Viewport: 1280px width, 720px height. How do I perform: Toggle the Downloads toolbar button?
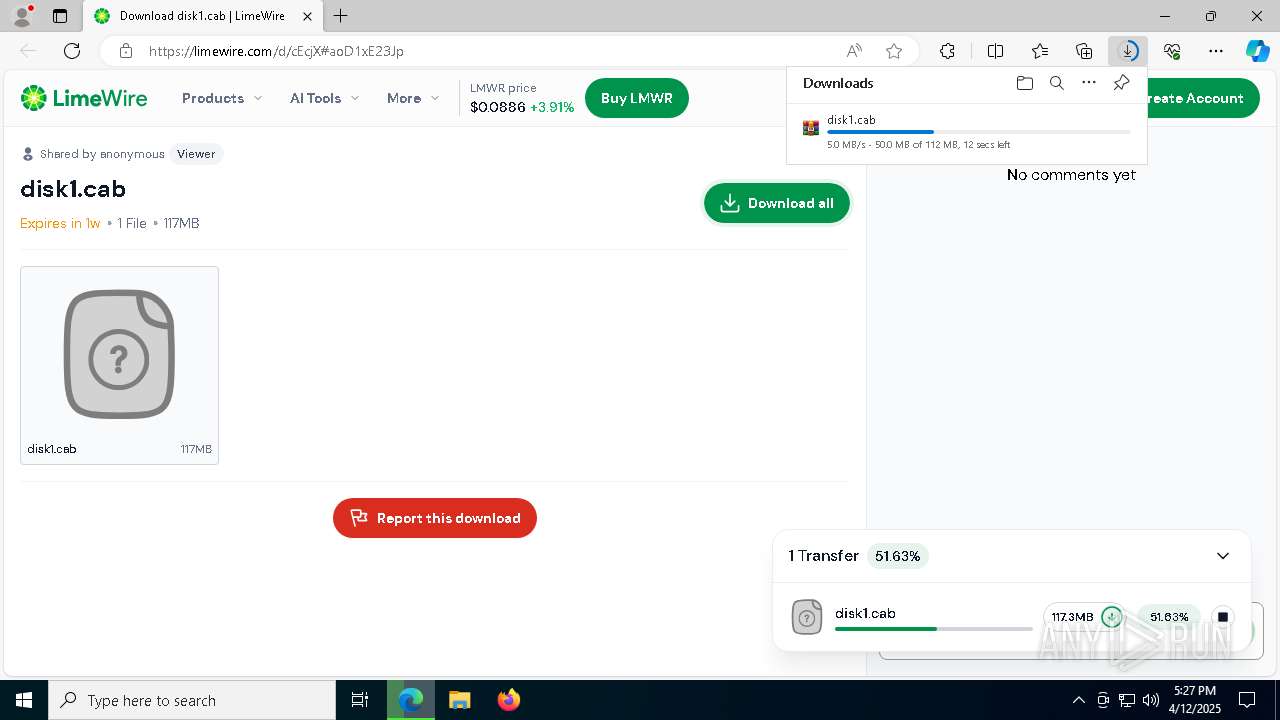click(x=1128, y=51)
